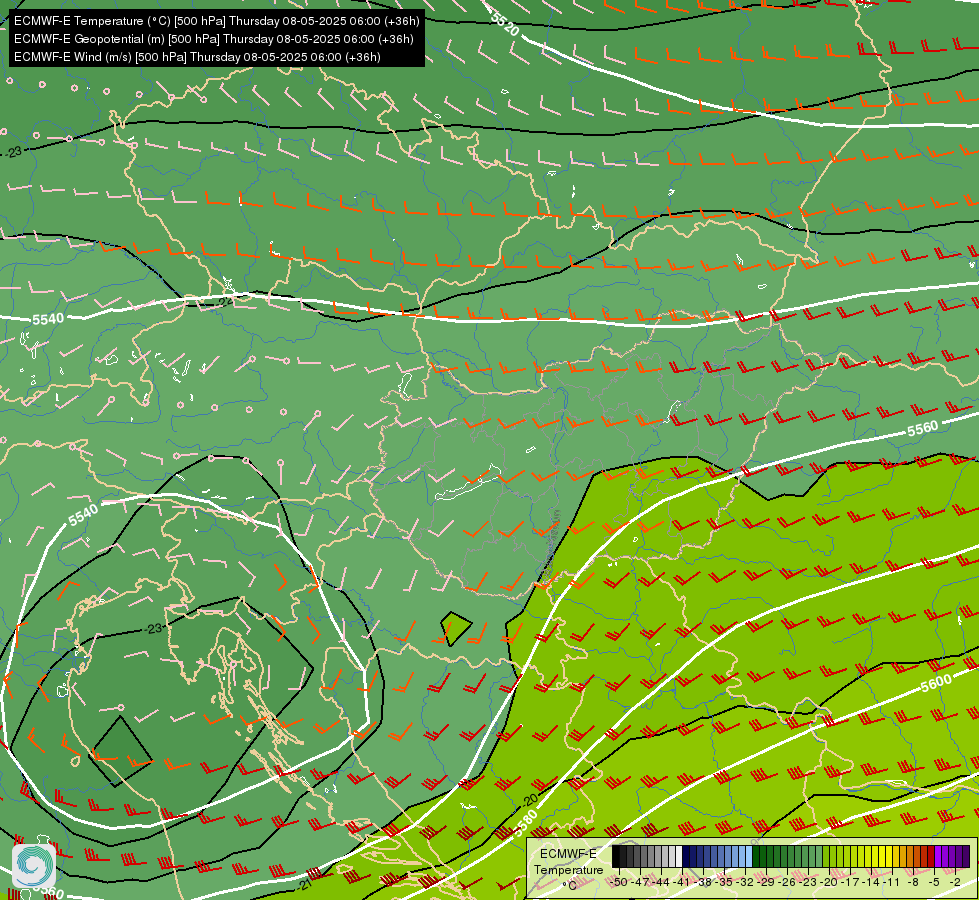Image resolution: width=979 pixels, height=900 pixels.
Task: Click the ECMWF-E legend title
Action: pyautogui.click(x=568, y=854)
